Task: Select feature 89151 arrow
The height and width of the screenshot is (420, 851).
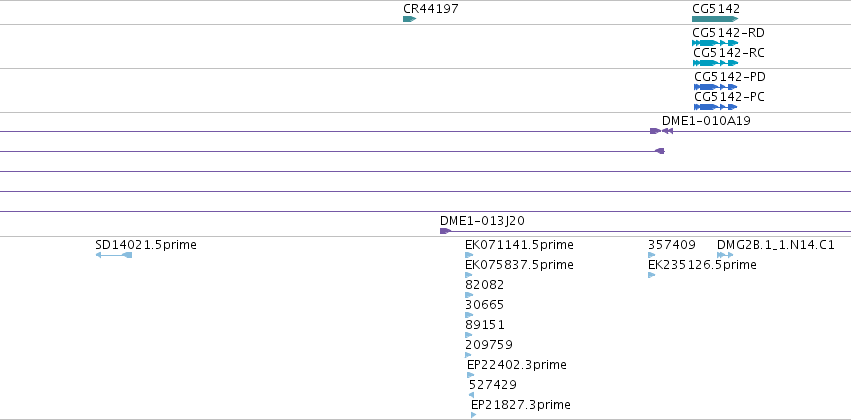Action: [469, 335]
